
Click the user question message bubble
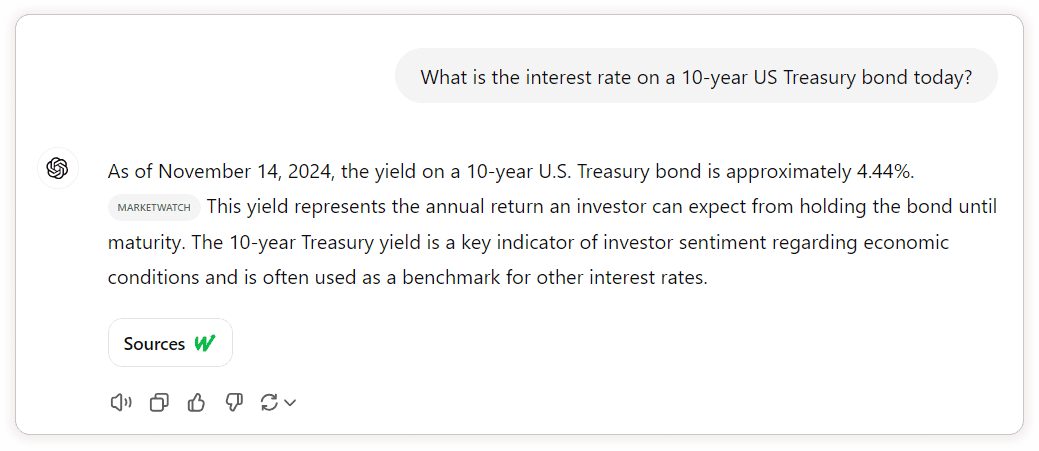pyautogui.click(x=696, y=76)
